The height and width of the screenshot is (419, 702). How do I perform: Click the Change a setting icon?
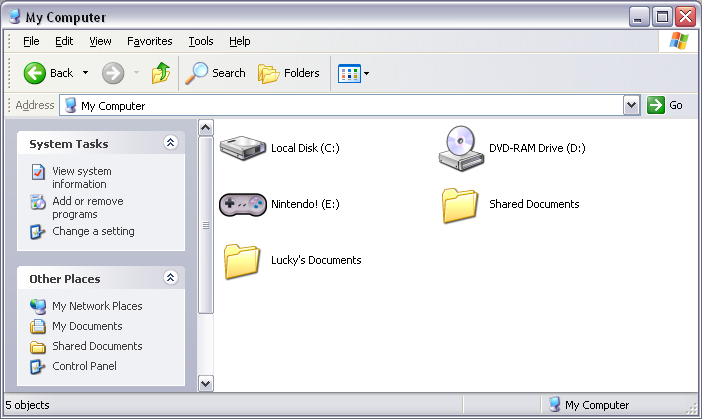click(x=38, y=232)
